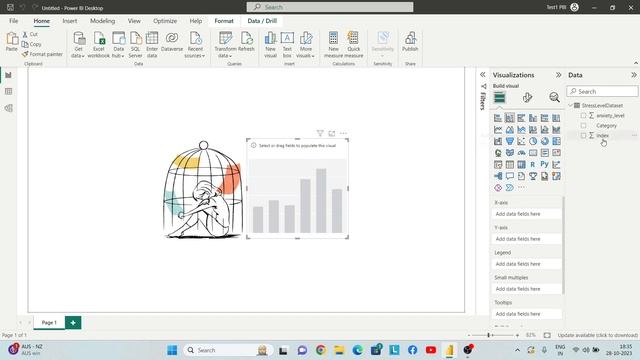Select the Stacked bar chart visual

[498, 118]
